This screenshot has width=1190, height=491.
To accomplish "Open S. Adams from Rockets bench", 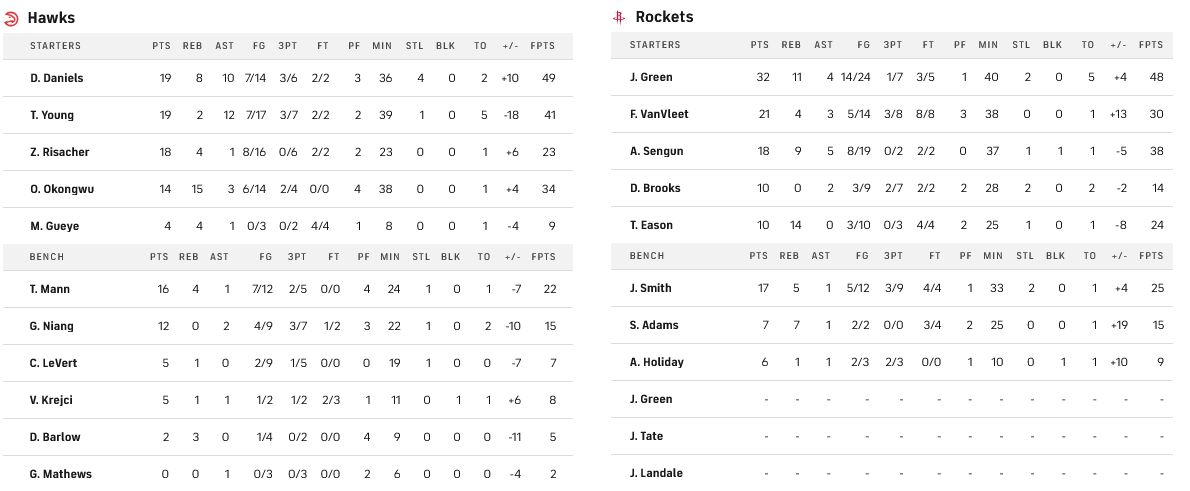I will [x=654, y=325].
